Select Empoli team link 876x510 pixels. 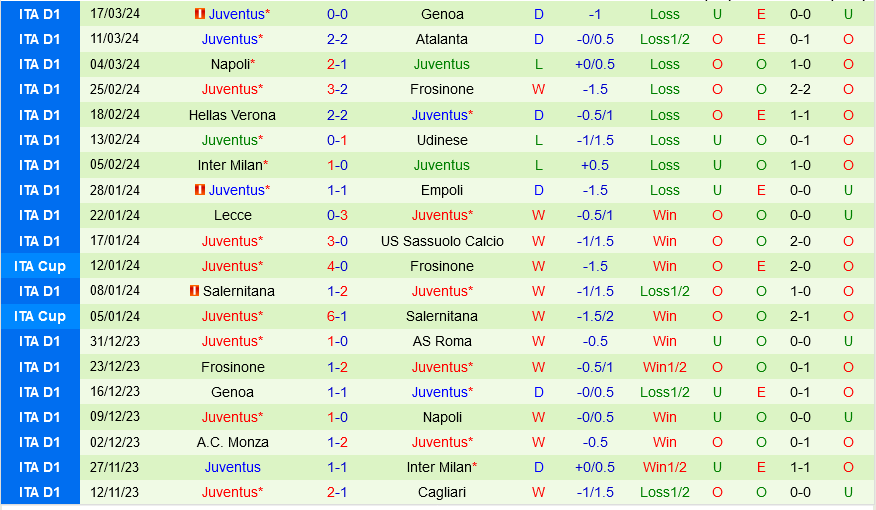pos(441,190)
